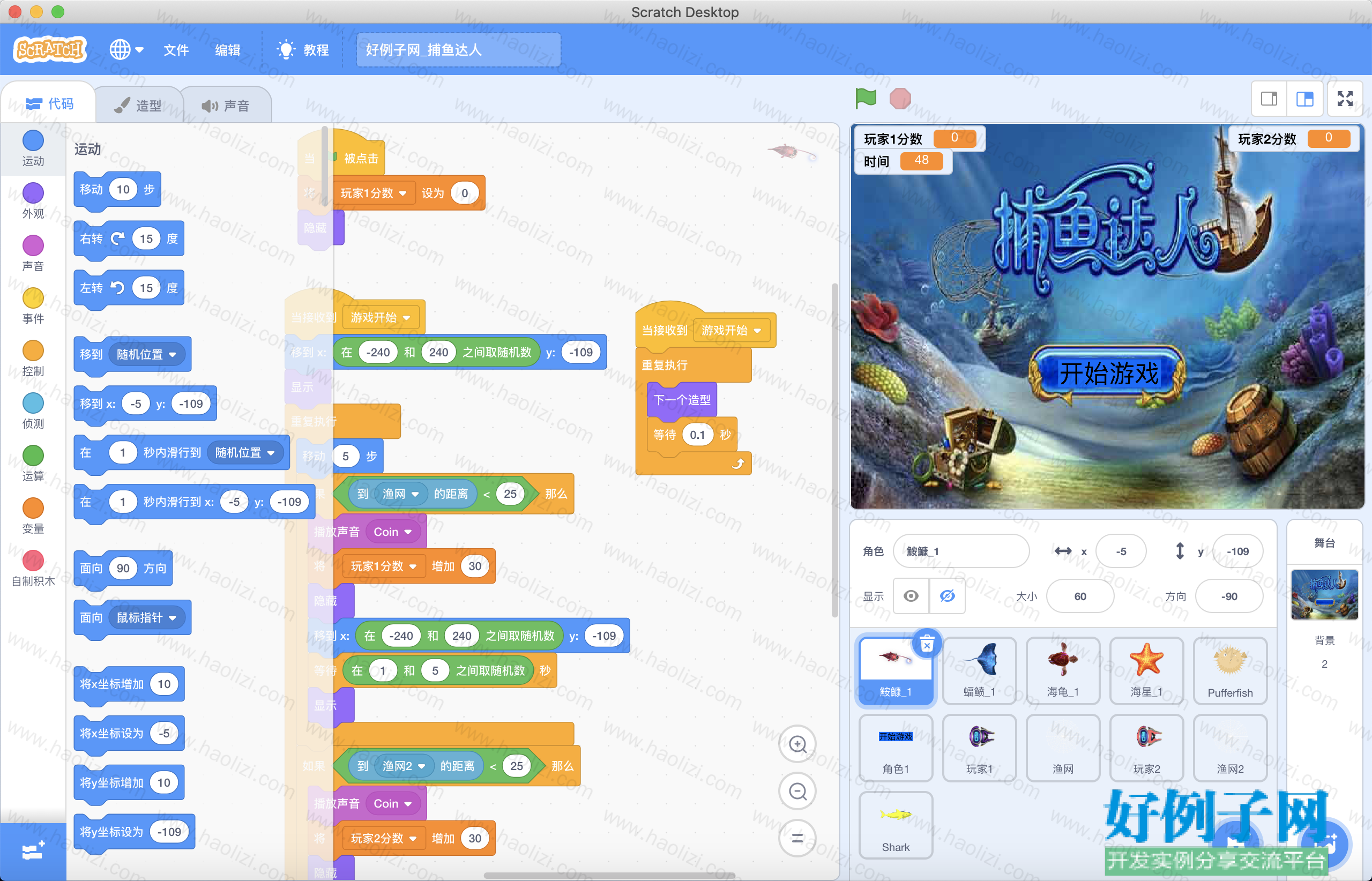Switch to small stage layout
Image resolution: width=1372 pixels, height=881 pixels.
pos(1269,99)
